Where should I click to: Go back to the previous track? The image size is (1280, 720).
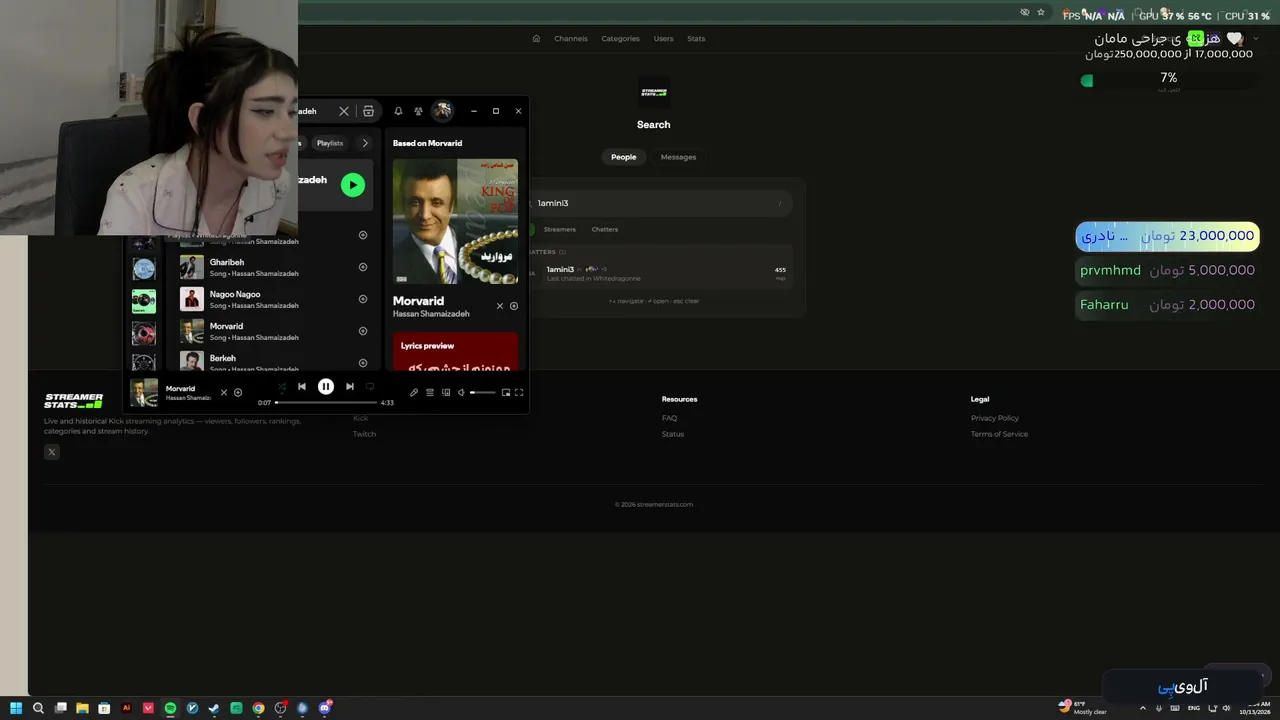coord(302,386)
